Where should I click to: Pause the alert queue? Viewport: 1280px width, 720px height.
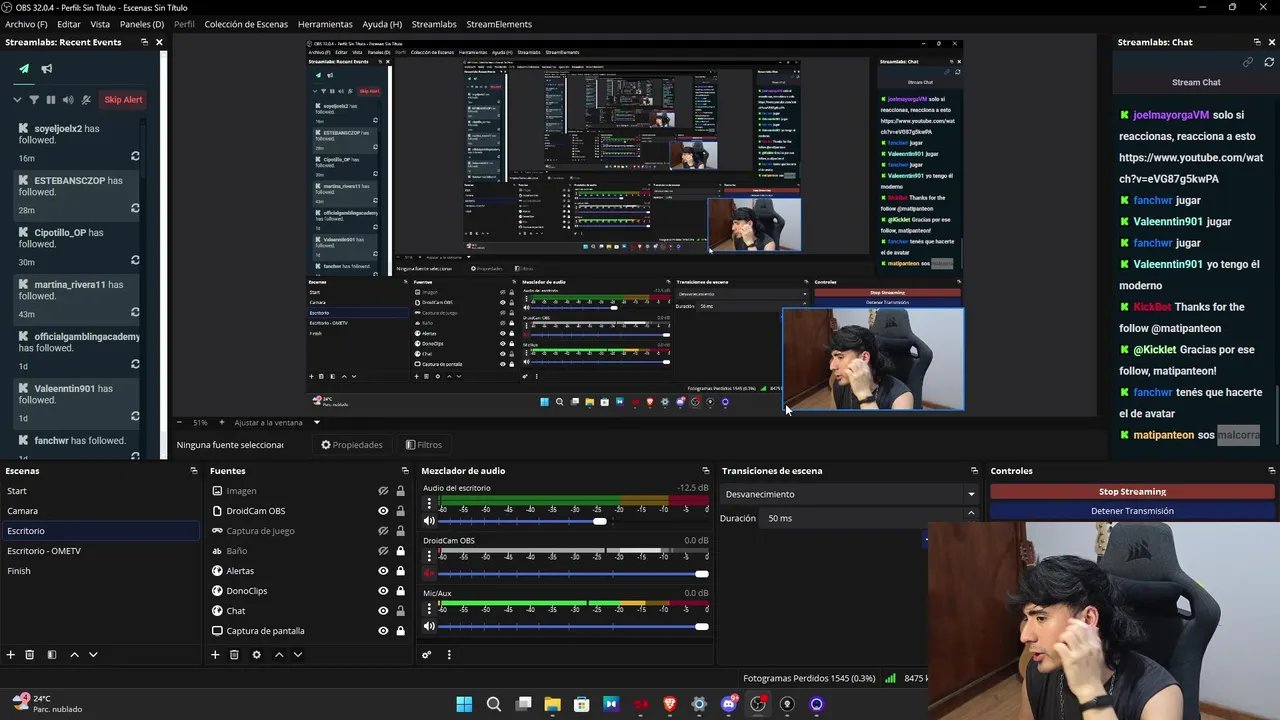coord(51,100)
